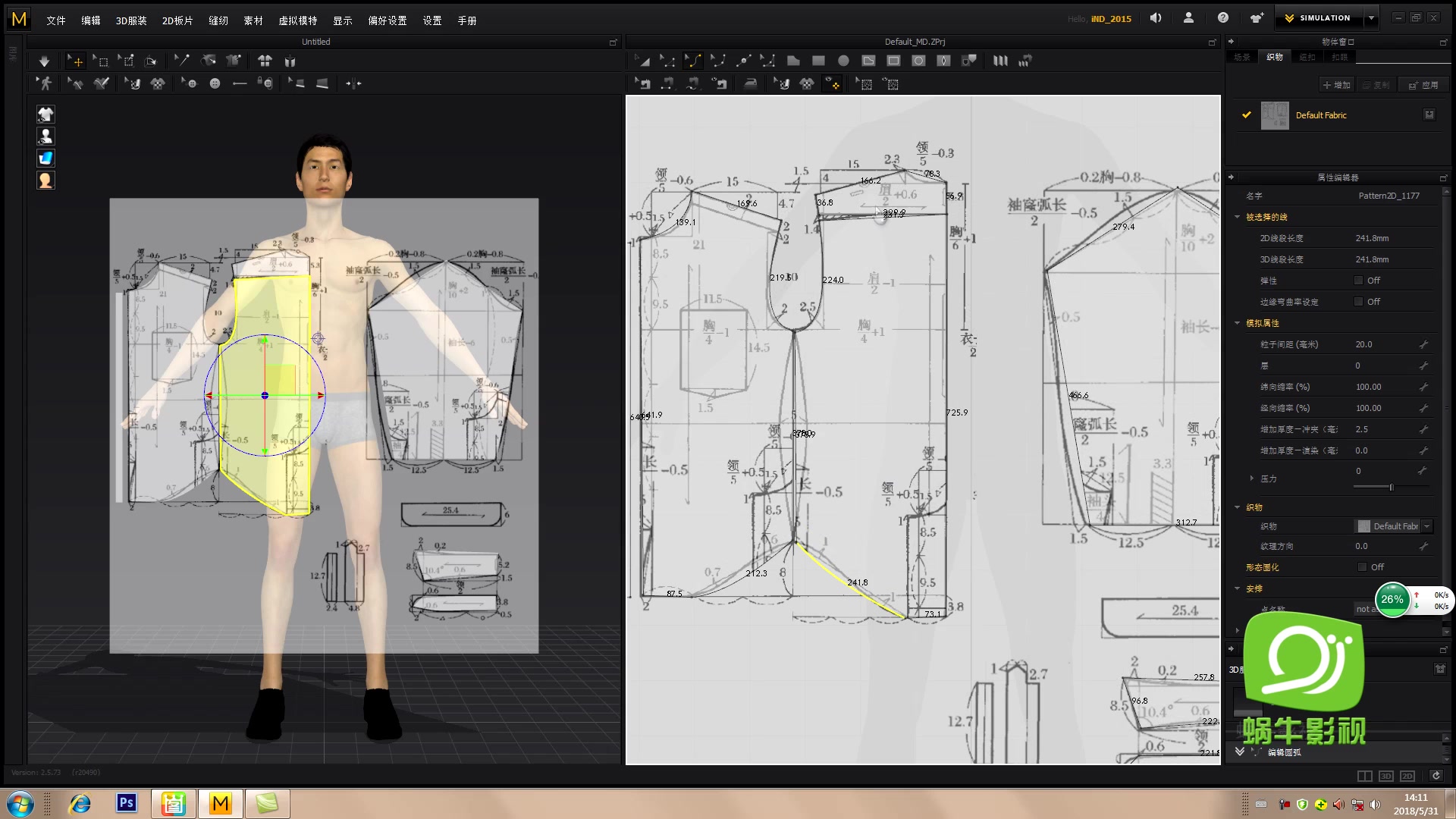Screen dimensions: 1456x819
Task: Enable 边缘弯曲率设定 via its checkbox
Action: tap(1358, 301)
